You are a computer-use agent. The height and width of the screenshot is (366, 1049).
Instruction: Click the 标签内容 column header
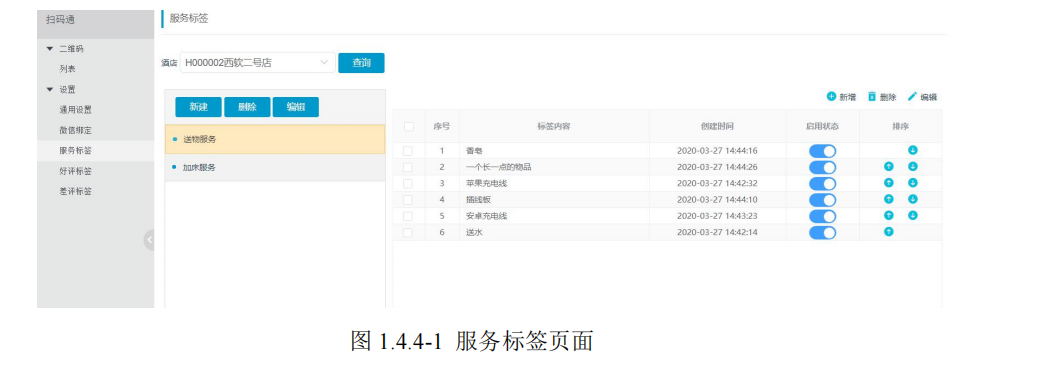[x=553, y=126]
